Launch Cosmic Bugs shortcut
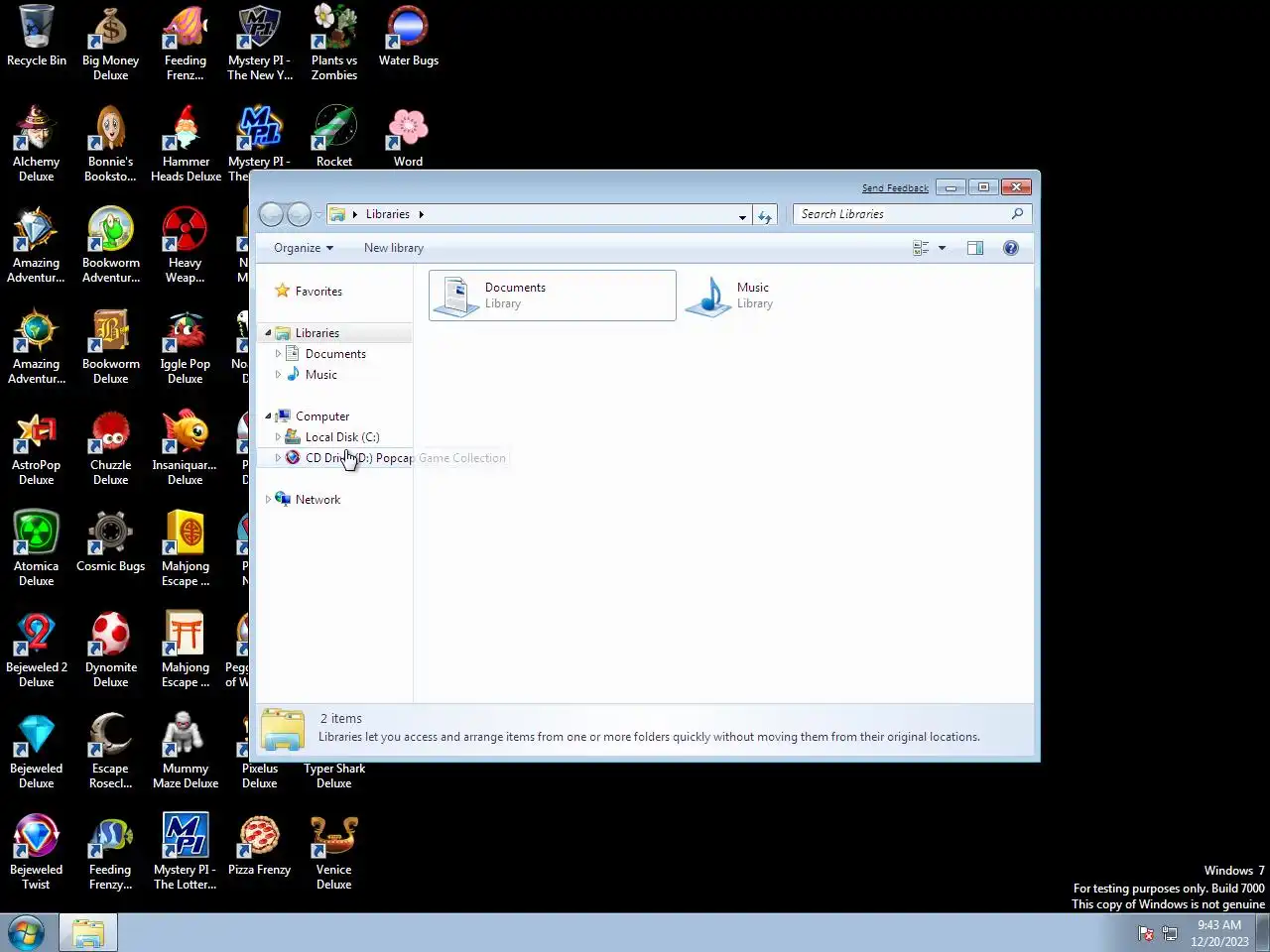 pyautogui.click(x=111, y=541)
